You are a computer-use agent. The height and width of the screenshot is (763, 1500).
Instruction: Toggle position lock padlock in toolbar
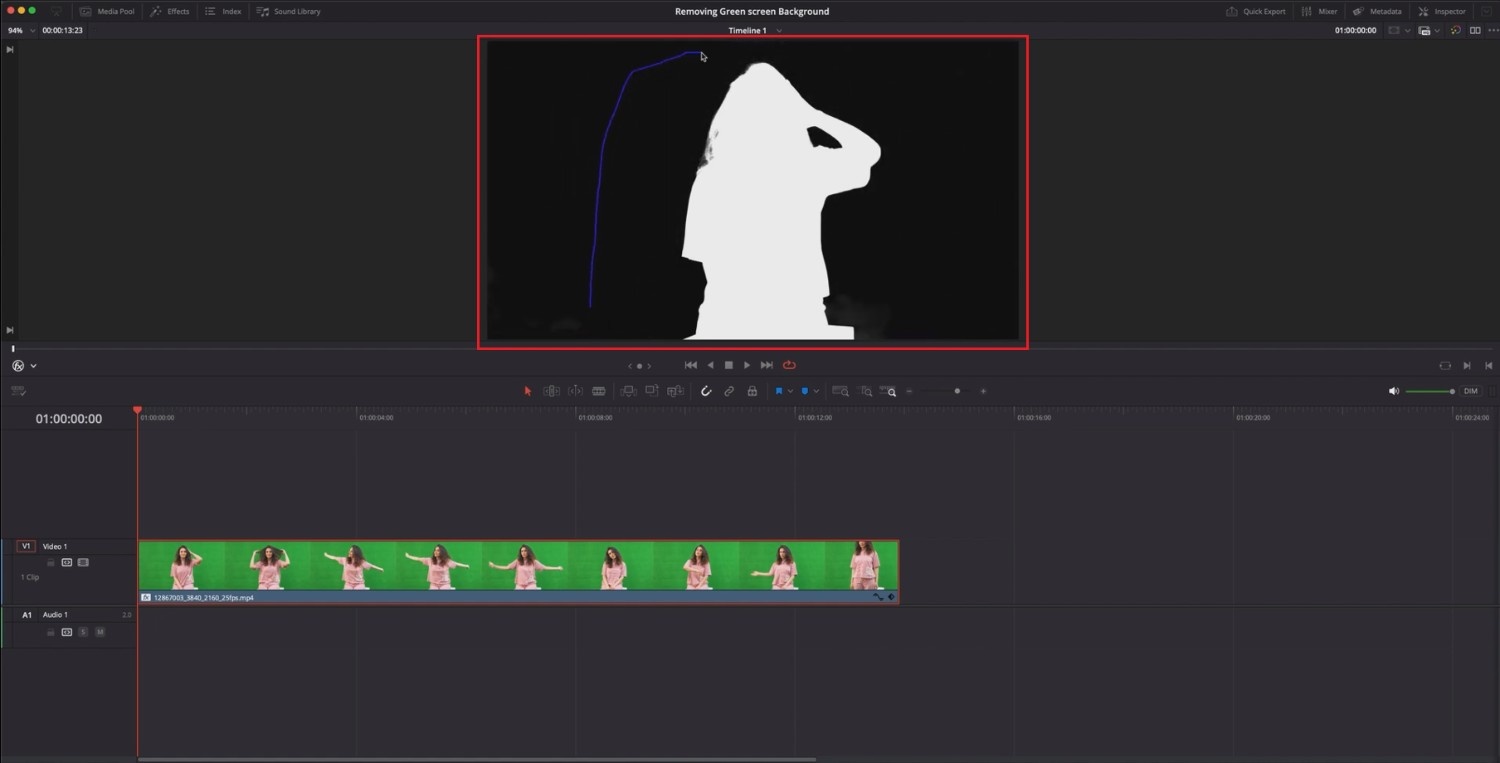(x=752, y=391)
